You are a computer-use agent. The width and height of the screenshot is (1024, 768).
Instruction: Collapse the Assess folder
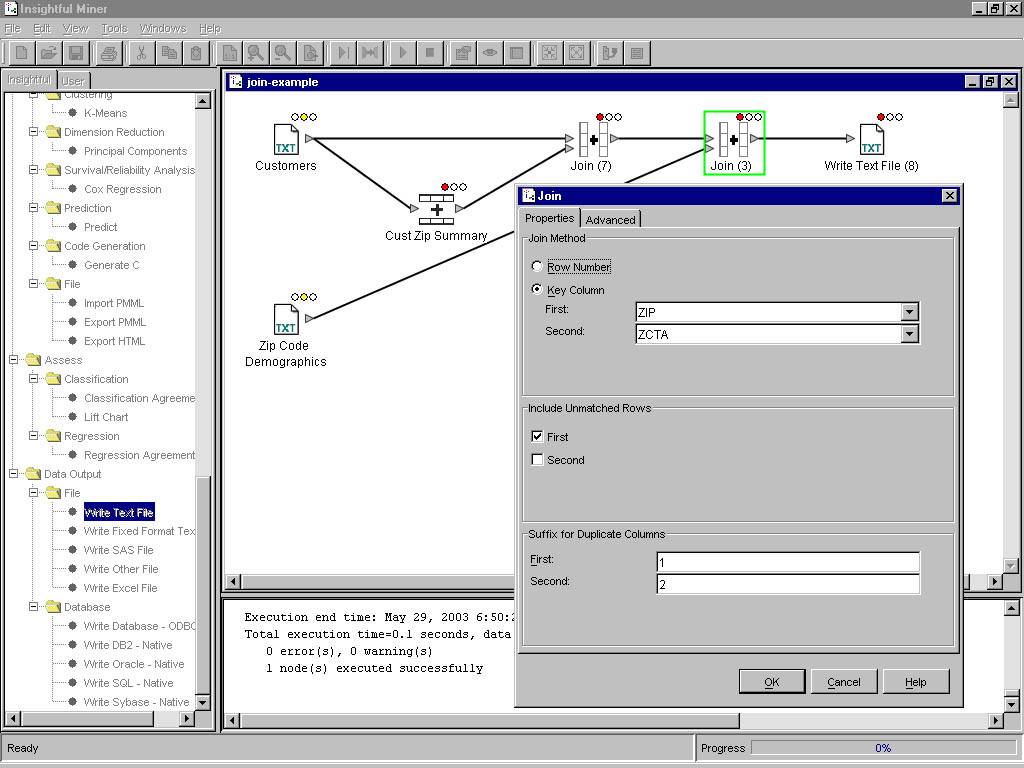pos(13,359)
